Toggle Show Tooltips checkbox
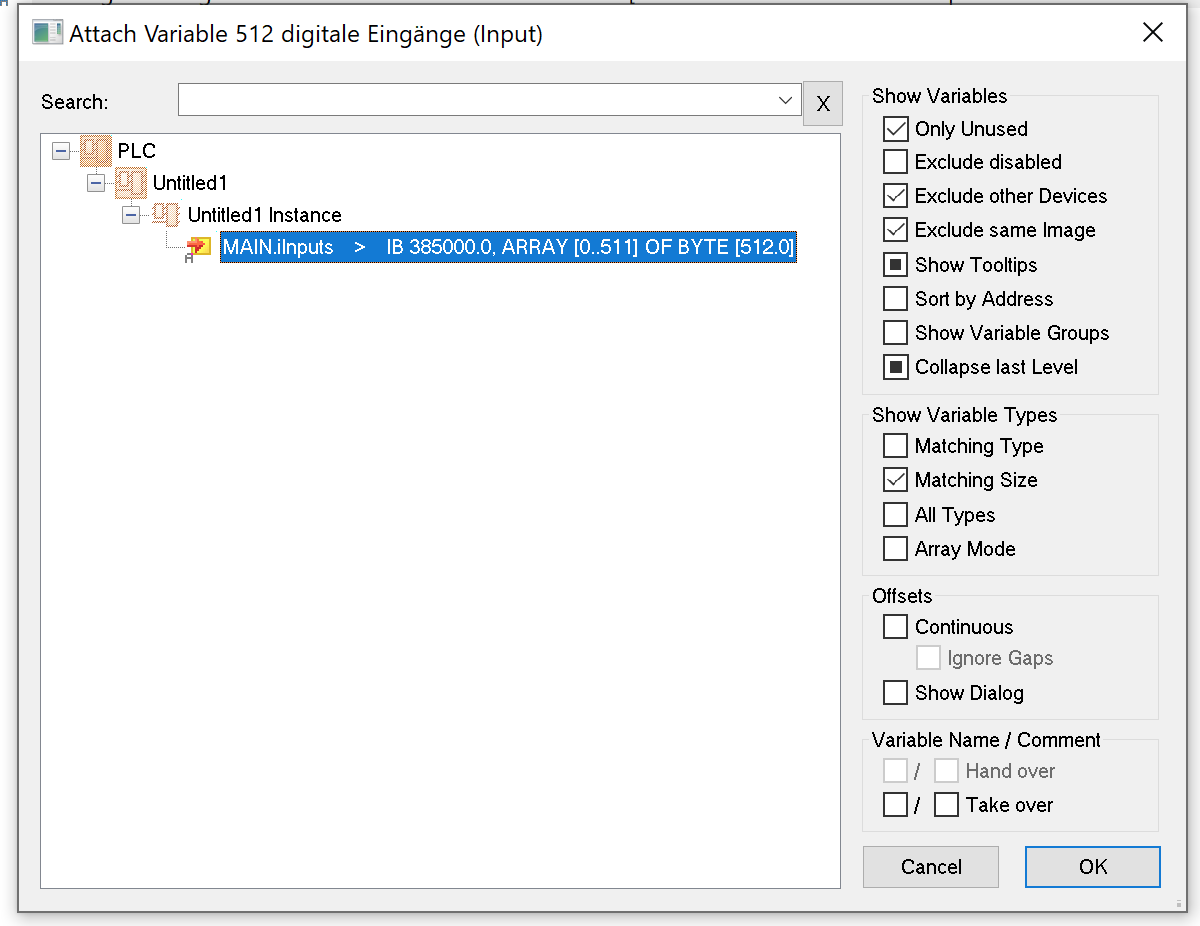The height and width of the screenshot is (926, 1200). (895, 265)
